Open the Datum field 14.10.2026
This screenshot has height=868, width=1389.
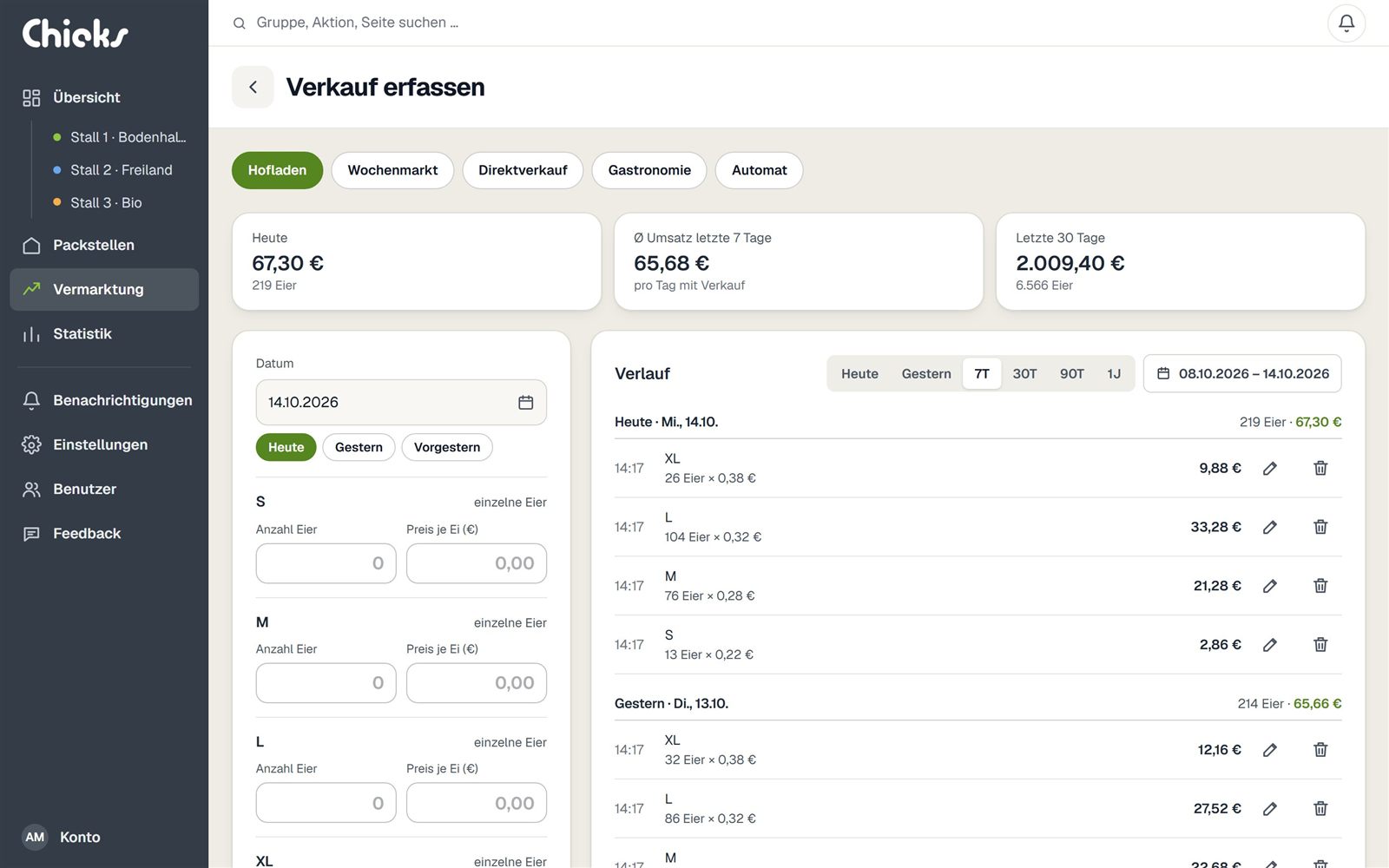click(x=401, y=402)
